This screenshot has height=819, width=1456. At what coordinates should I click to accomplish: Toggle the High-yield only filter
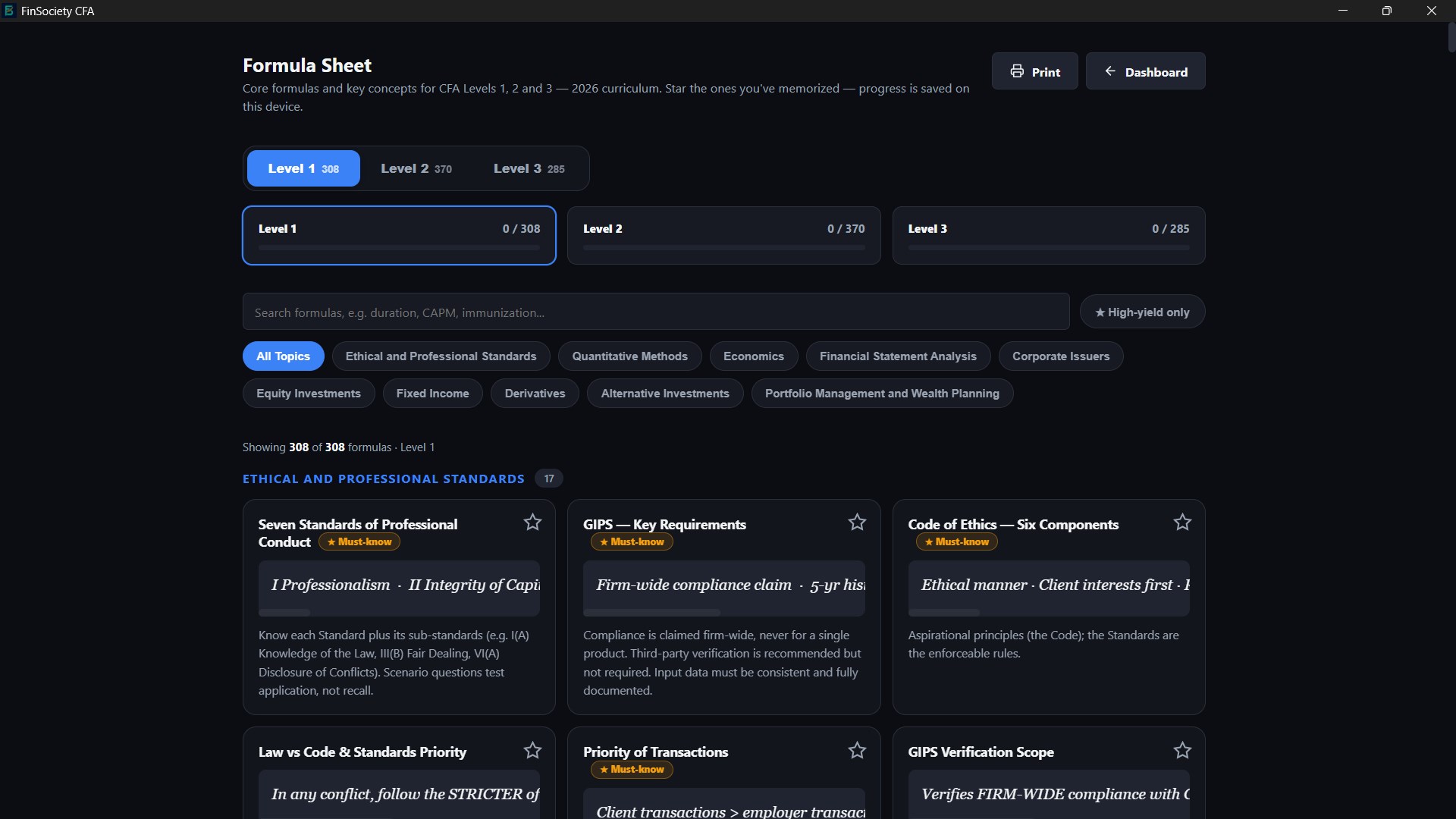(x=1142, y=312)
